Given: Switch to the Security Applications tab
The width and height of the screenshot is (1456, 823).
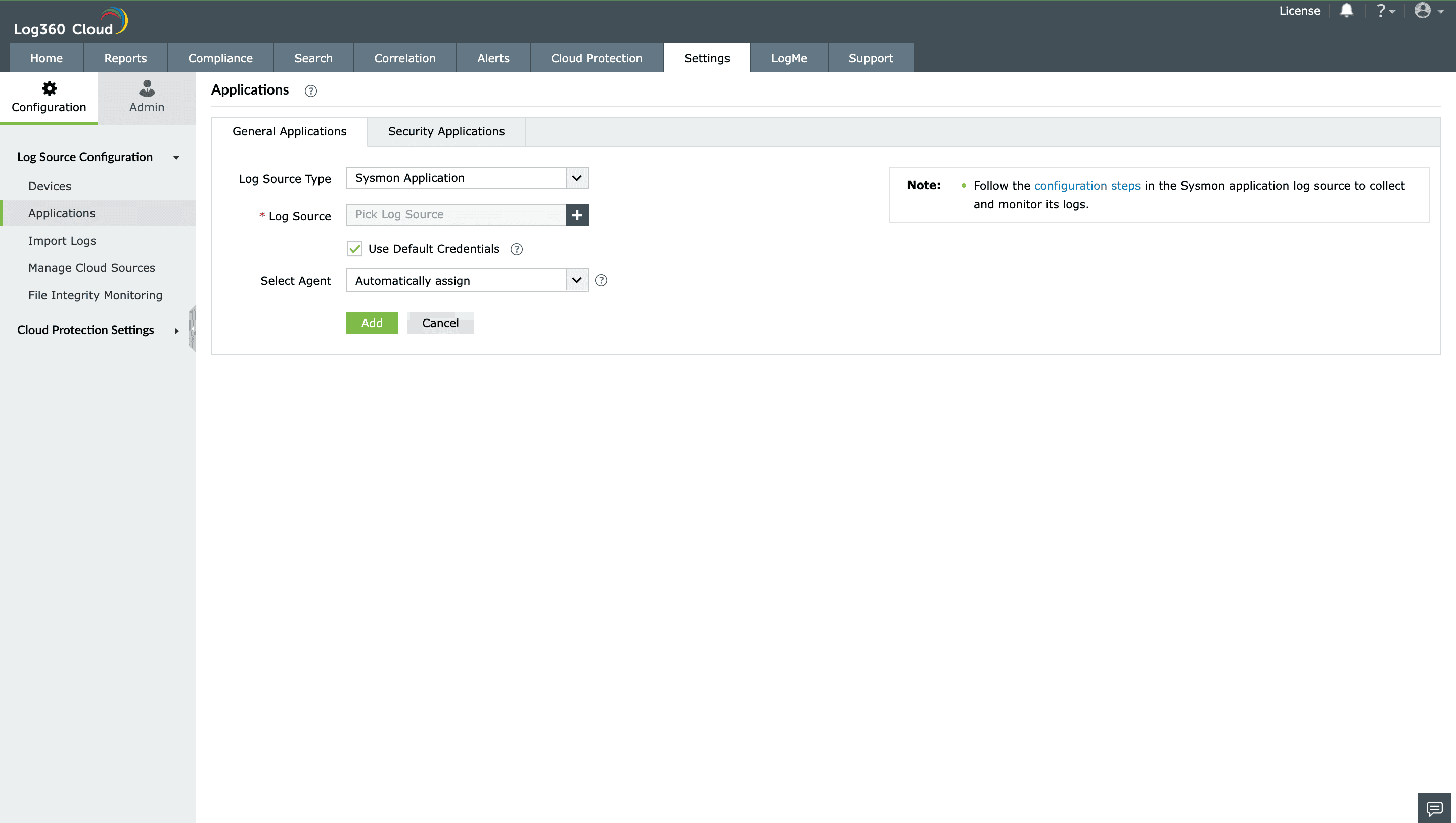Looking at the screenshot, I should point(445,132).
